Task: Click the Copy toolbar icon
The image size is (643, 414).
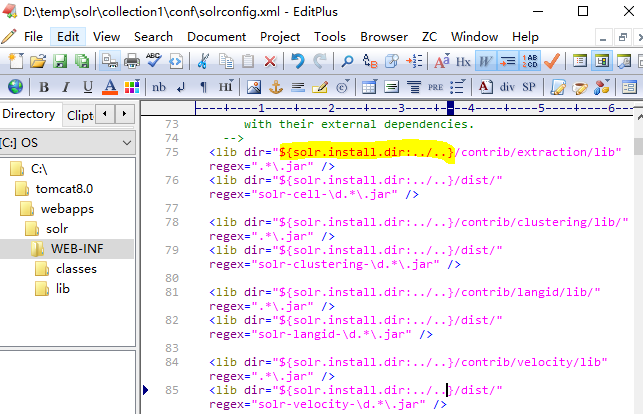Action: click(226, 61)
